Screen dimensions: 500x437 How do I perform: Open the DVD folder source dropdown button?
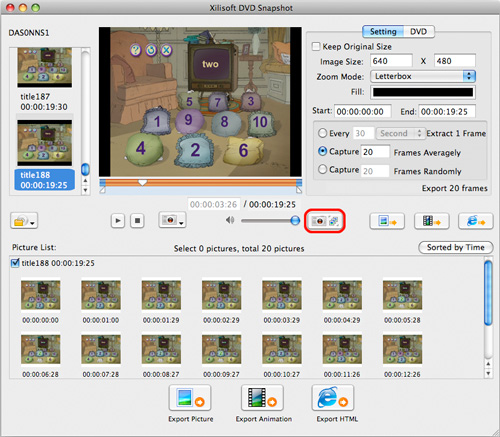point(24,221)
